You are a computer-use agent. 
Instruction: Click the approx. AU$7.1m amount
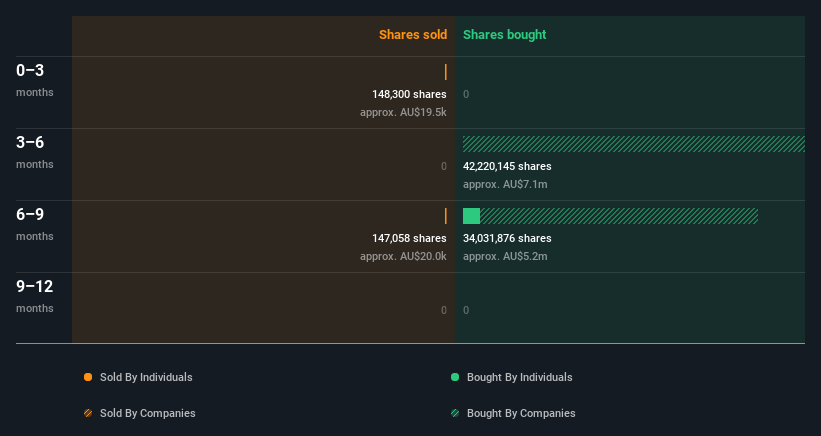[x=505, y=184]
